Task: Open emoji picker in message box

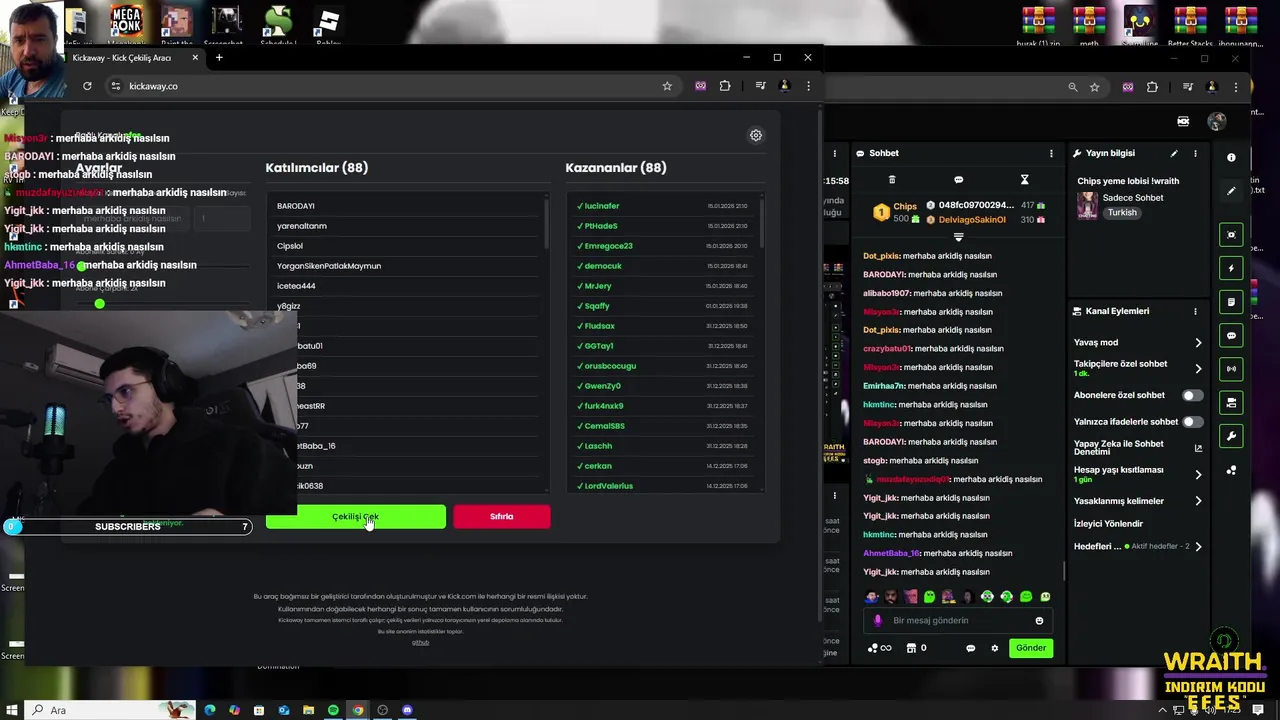Action: [x=1039, y=621]
